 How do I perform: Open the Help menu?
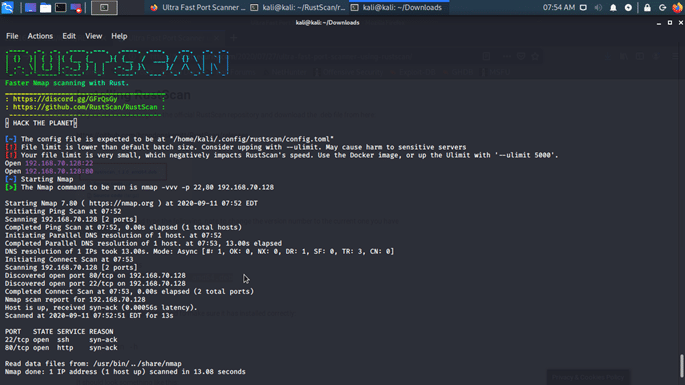119,36
